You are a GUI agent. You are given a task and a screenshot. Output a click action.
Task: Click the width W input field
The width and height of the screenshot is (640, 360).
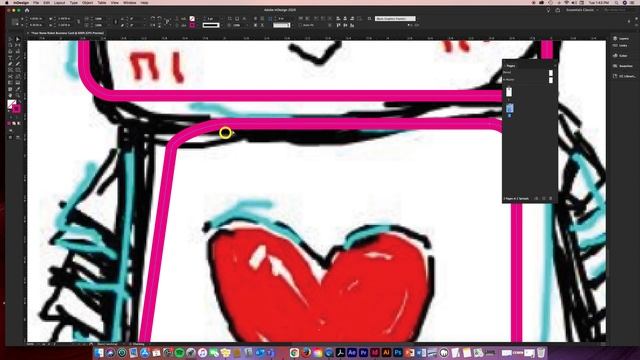pos(63,19)
